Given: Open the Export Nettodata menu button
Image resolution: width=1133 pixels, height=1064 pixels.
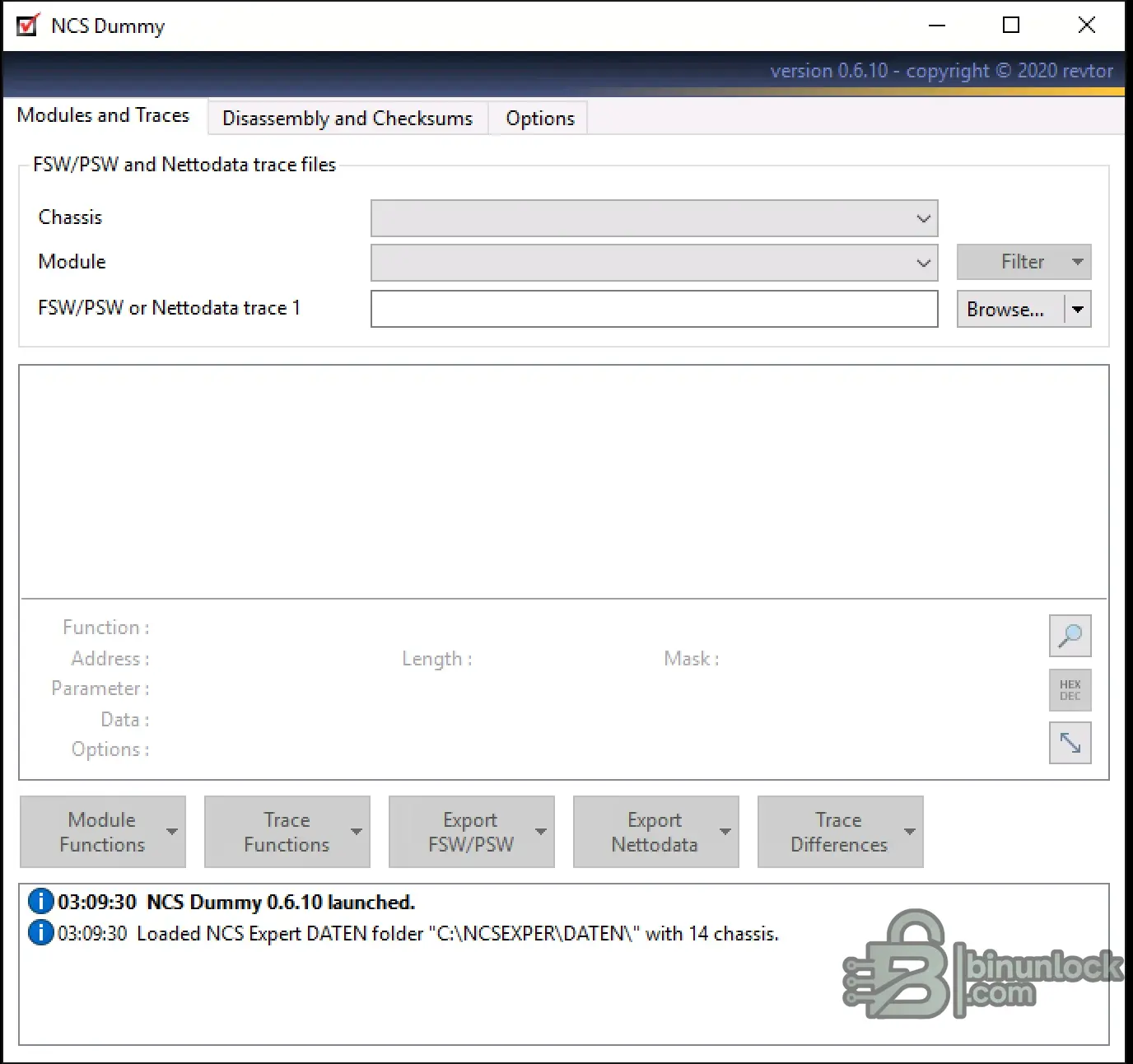Looking at the screenshot, I should click(656, 832).
